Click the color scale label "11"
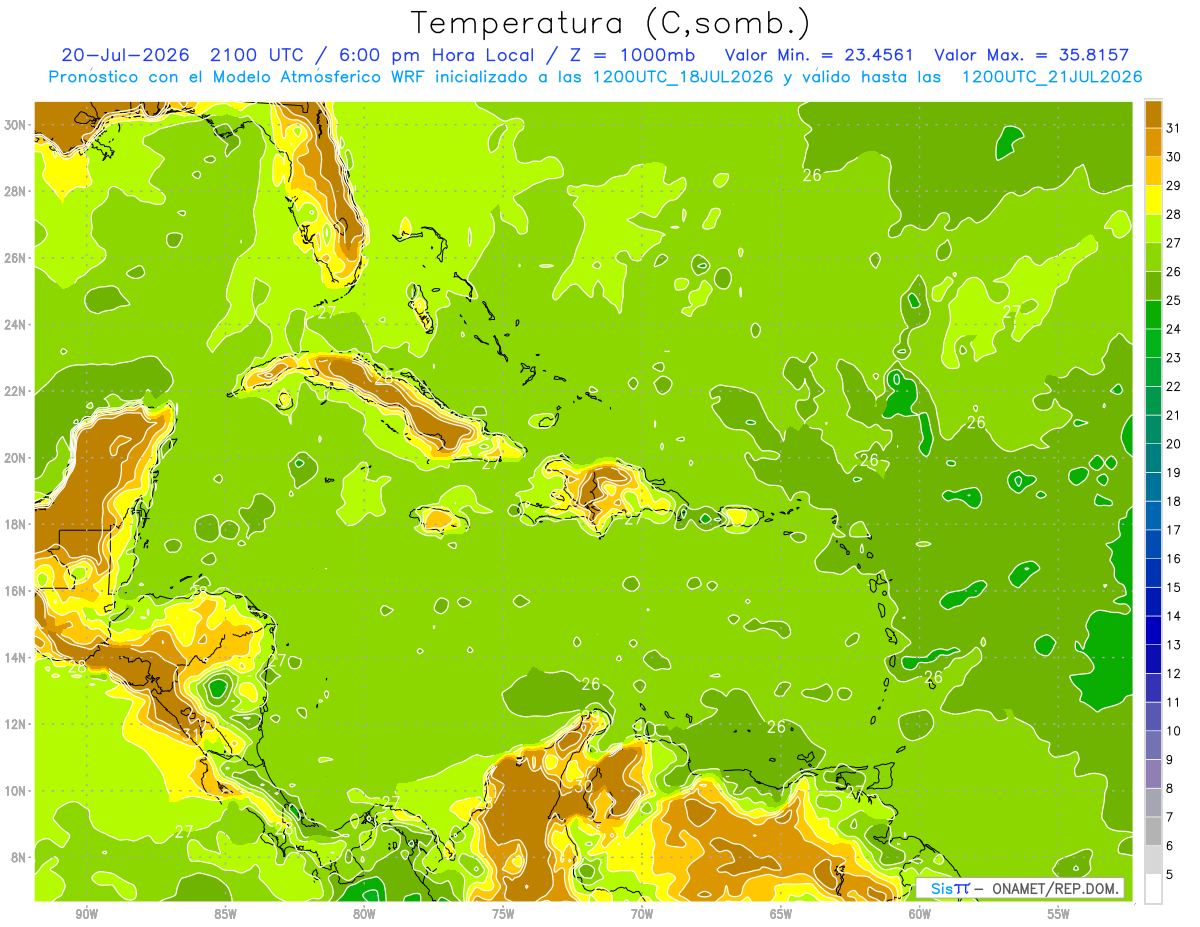 (1174, 702)
